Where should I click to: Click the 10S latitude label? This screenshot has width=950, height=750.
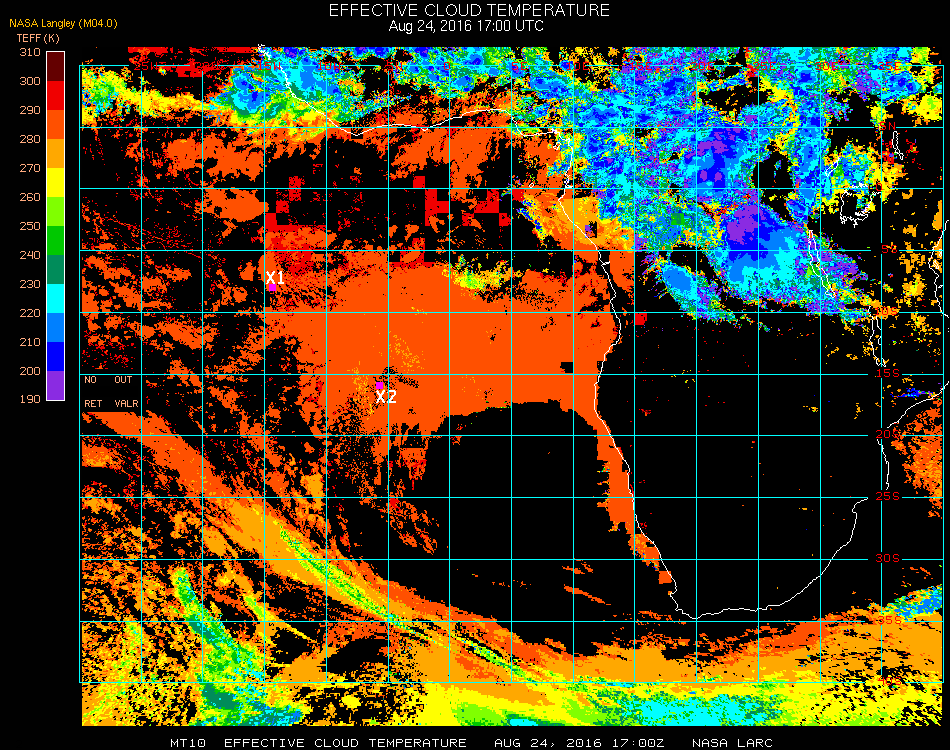pos(887,311)
